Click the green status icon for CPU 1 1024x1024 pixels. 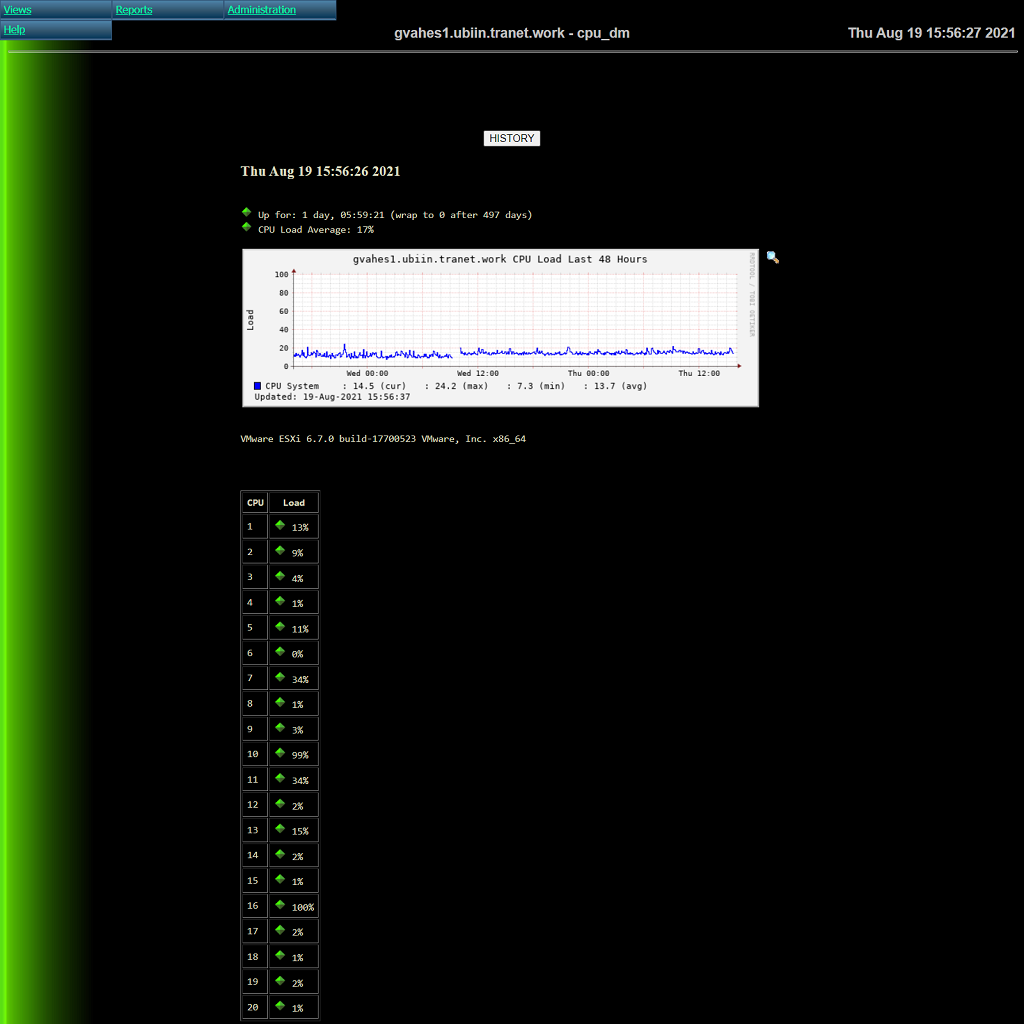(x=280, y=524)
